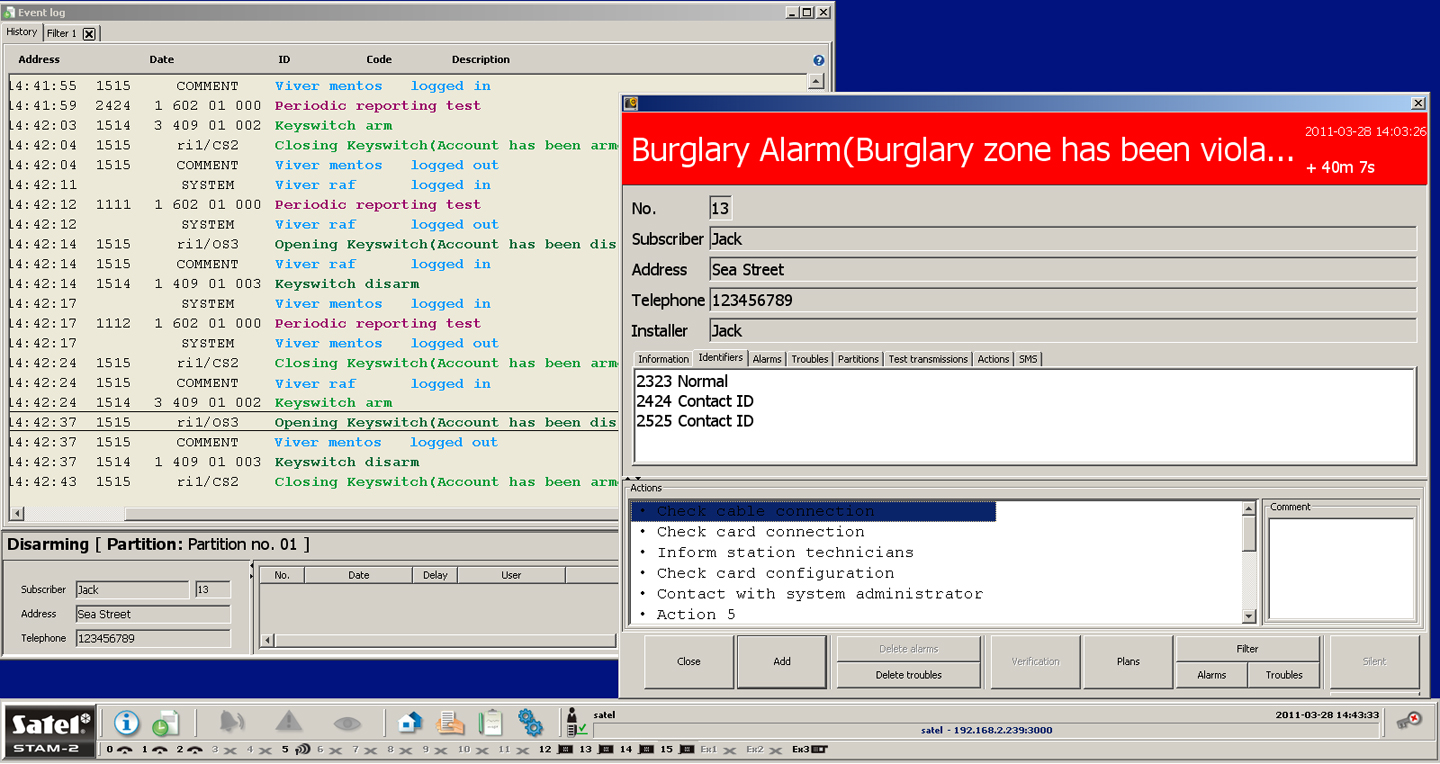The height and width of the screenshot is (764, 1440).
Task: Click the Plans button
Action: click(1128, 661)
